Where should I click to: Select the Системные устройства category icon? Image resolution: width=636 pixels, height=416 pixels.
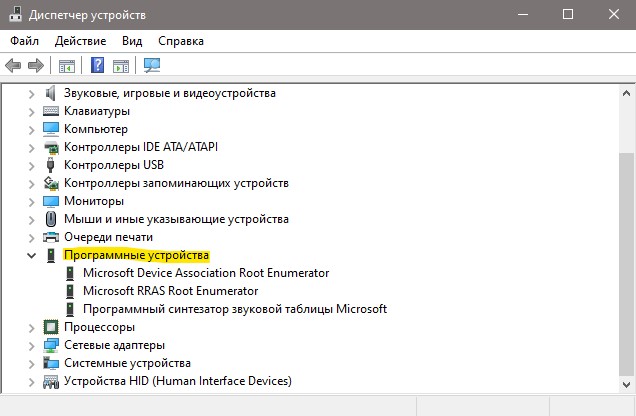click(x=51, y=363)
